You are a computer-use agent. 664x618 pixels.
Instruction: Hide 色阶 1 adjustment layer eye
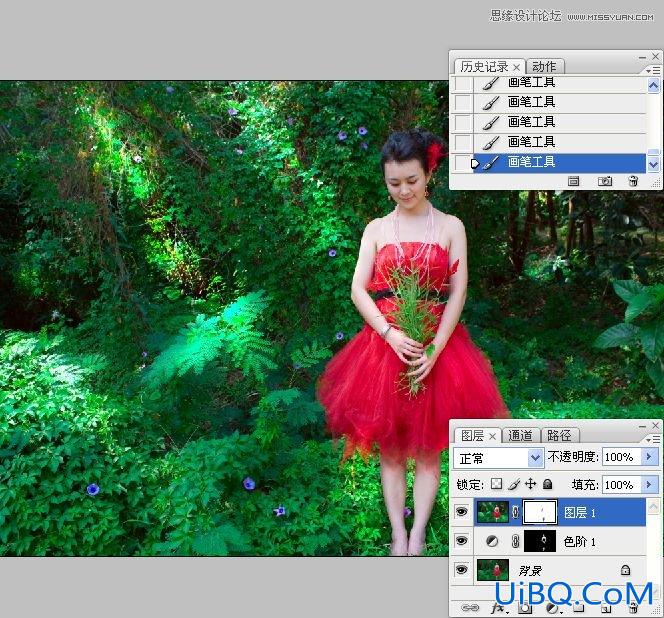[x=461, y=540]
